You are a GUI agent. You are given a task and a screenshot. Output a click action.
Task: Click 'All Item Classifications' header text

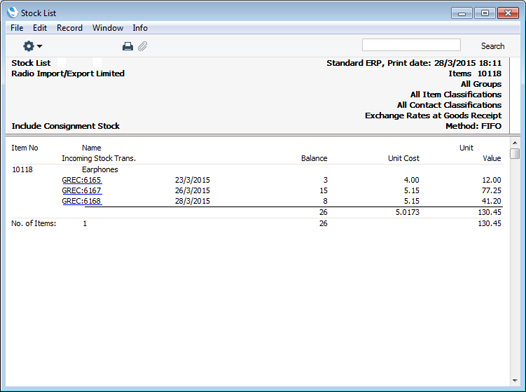pyautogui.click(x=456, y=95)
